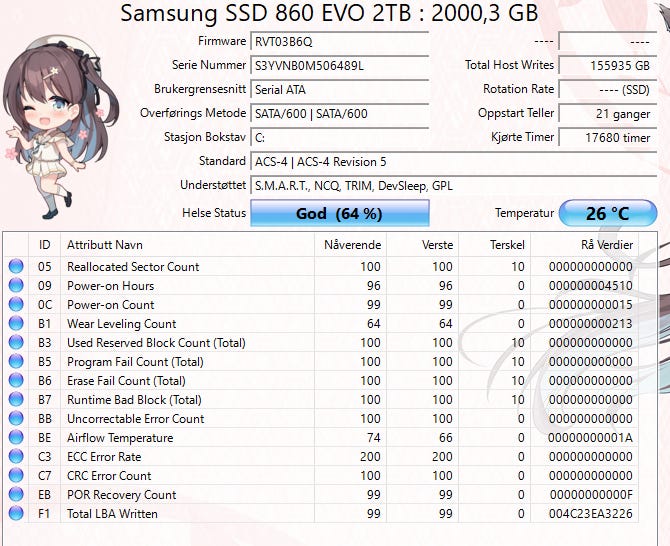Click the current value 200 for ECC Error Rate
This screenshot has height=546, width=670.
[x=370, y=457]
